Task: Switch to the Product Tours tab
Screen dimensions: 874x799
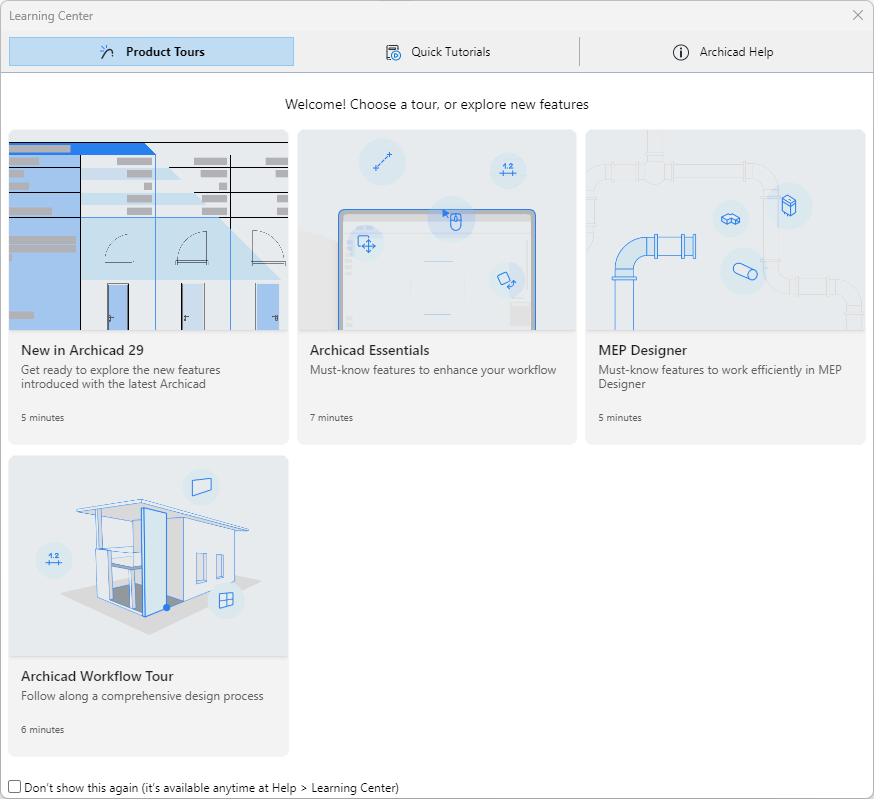Action: click(x=151, y=52)
